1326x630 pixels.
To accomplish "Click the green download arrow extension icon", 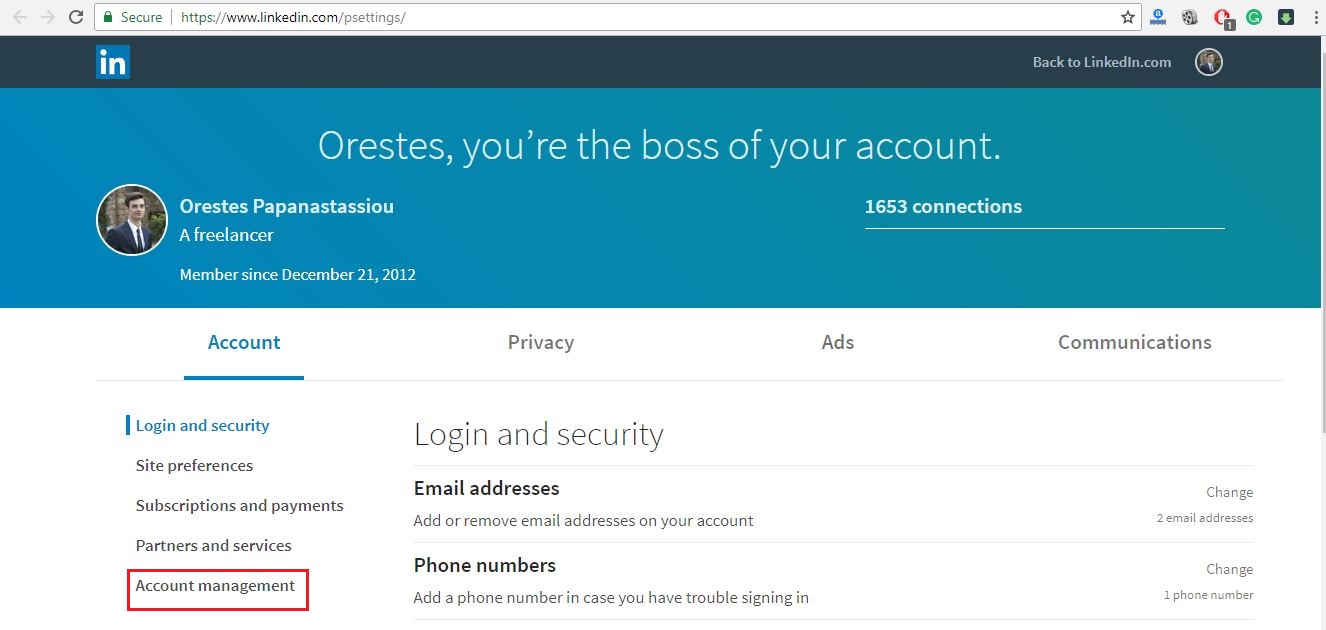I will point(1286,17).
